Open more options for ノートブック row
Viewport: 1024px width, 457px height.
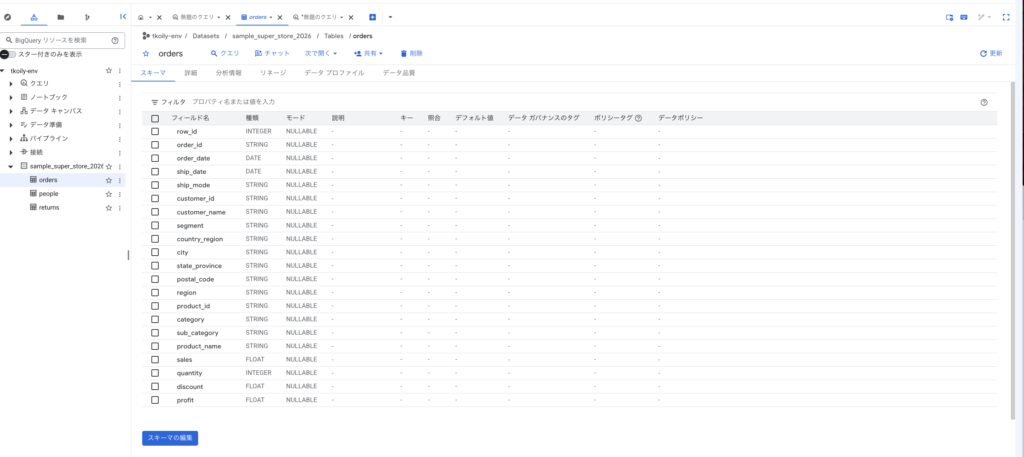click(x=120, y=97)
